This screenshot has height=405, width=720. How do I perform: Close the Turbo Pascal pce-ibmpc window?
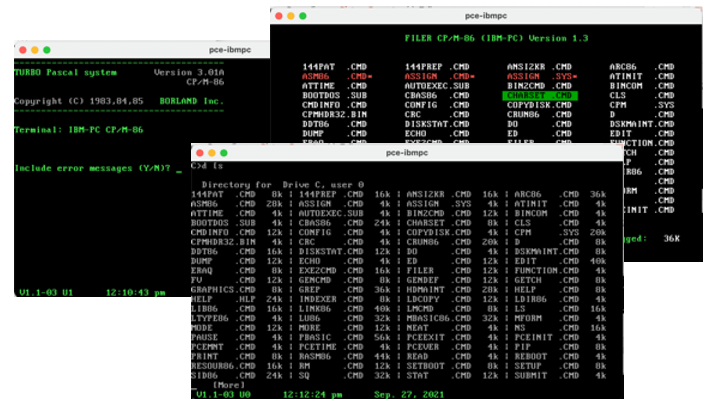click(x=23, y=50)
